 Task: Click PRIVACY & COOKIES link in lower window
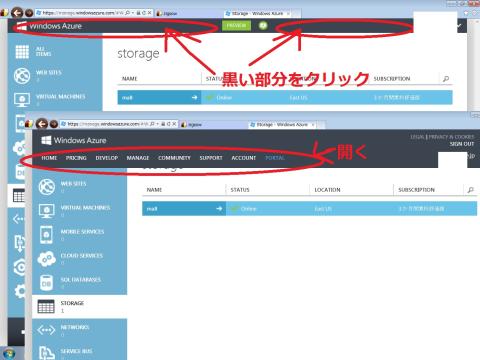[451, 137]
